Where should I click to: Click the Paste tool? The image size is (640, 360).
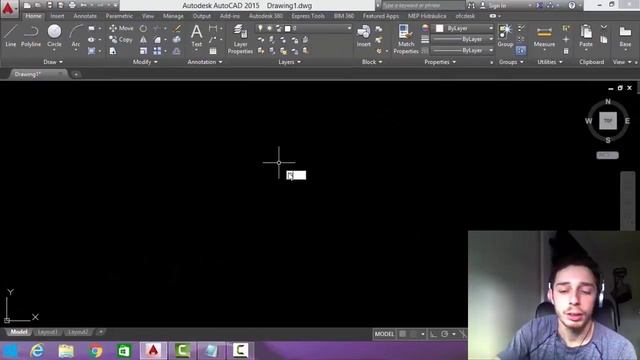coord(586,36)
